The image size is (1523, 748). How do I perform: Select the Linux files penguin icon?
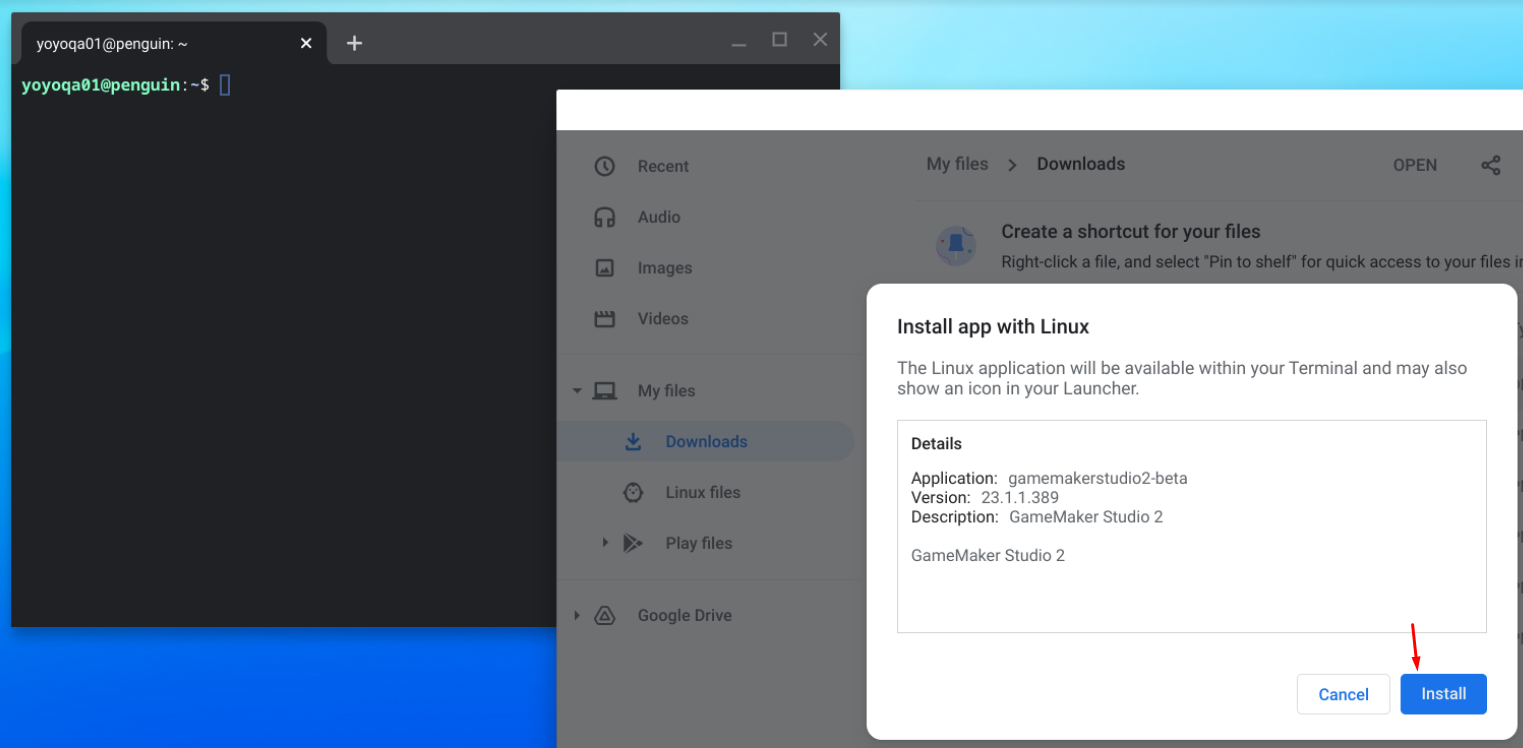633,492
